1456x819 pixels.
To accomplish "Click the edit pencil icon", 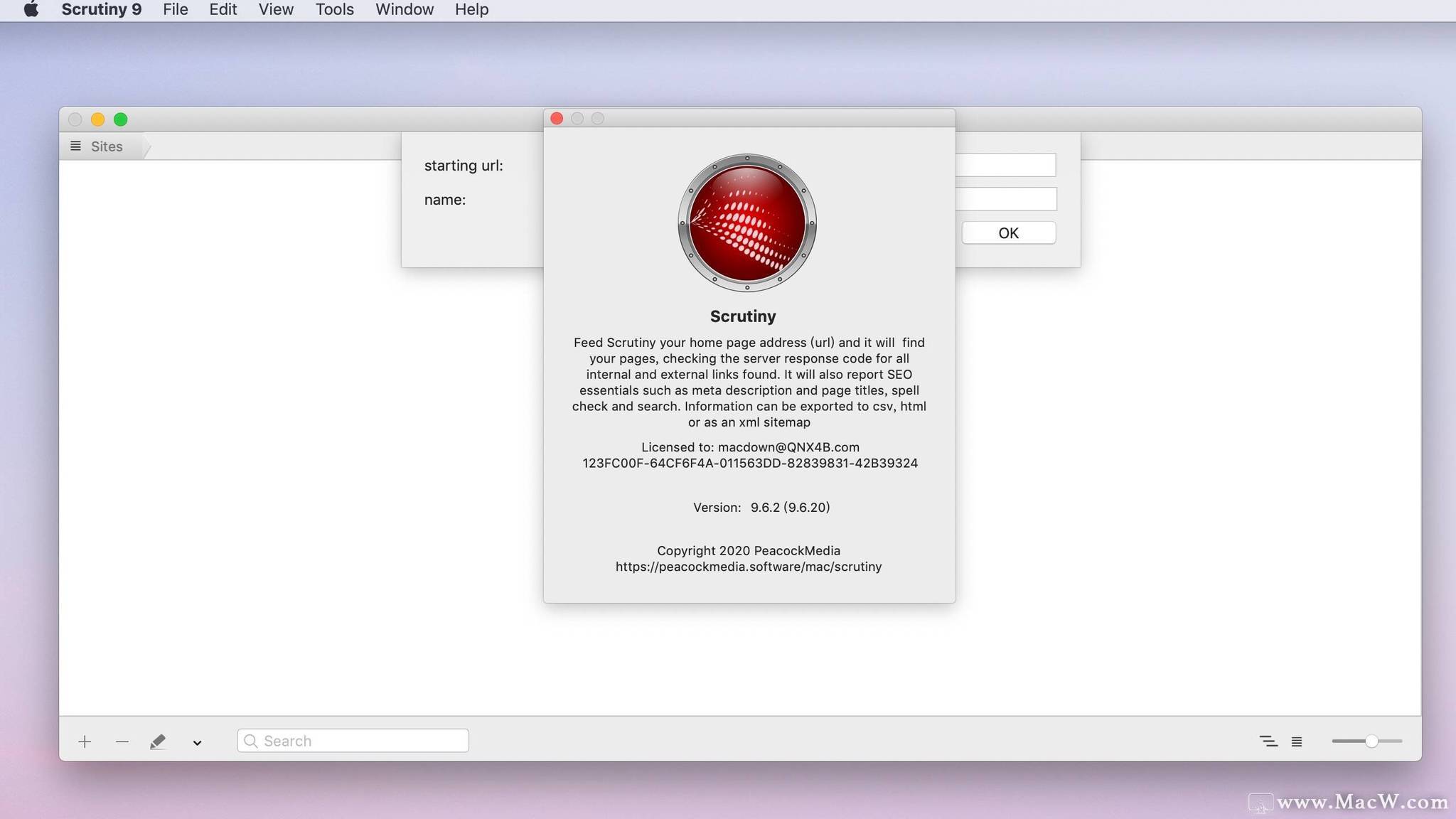I will click(x=158, y=742).
